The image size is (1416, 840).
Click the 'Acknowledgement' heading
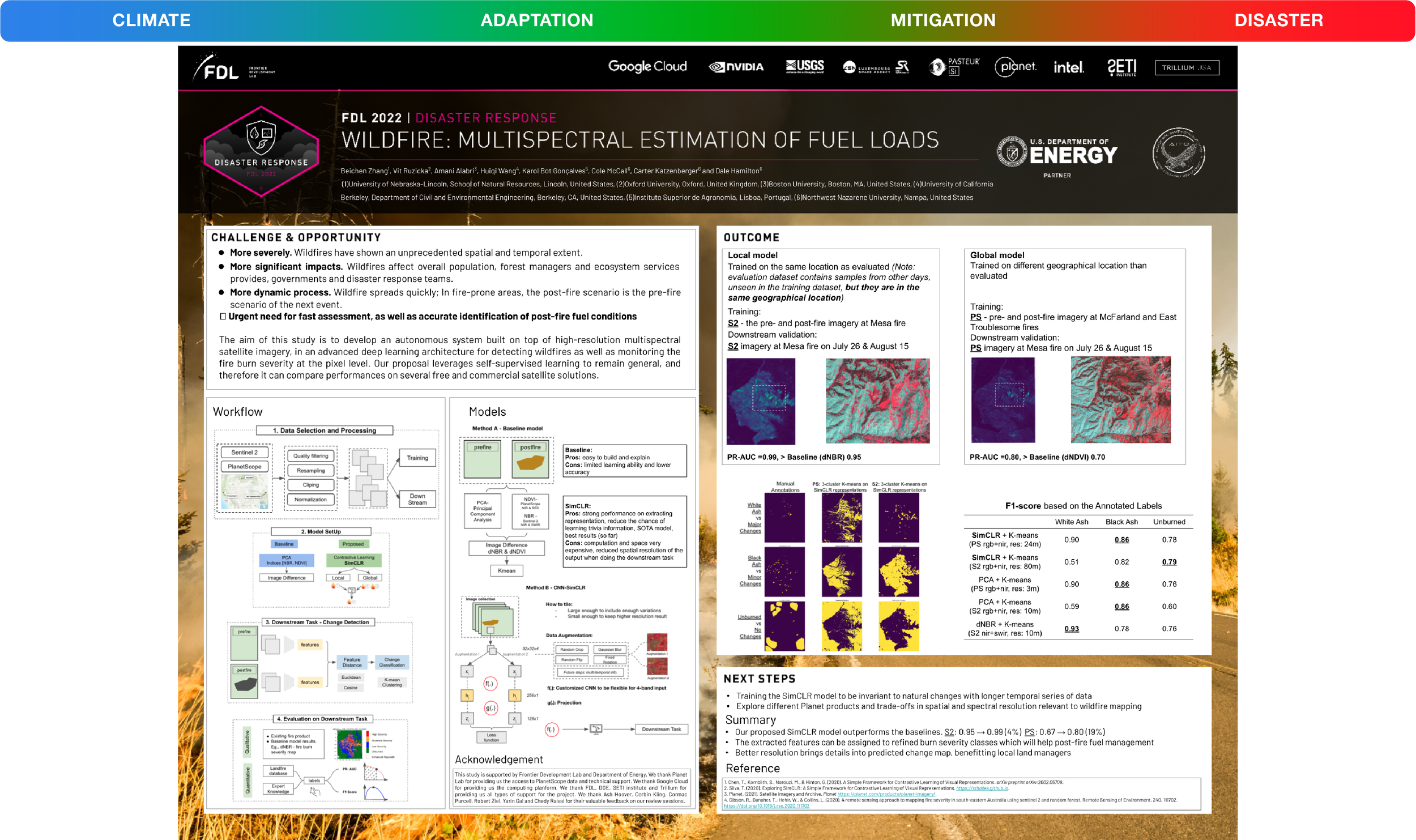[498, 760]
